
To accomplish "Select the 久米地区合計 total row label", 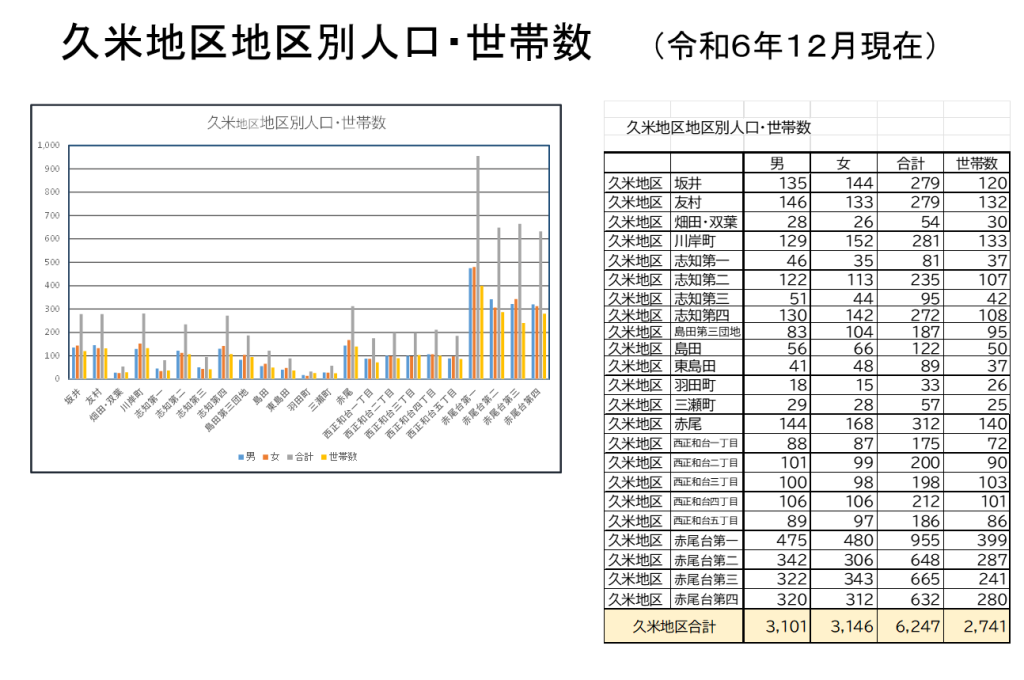I will tap(673, 627).
